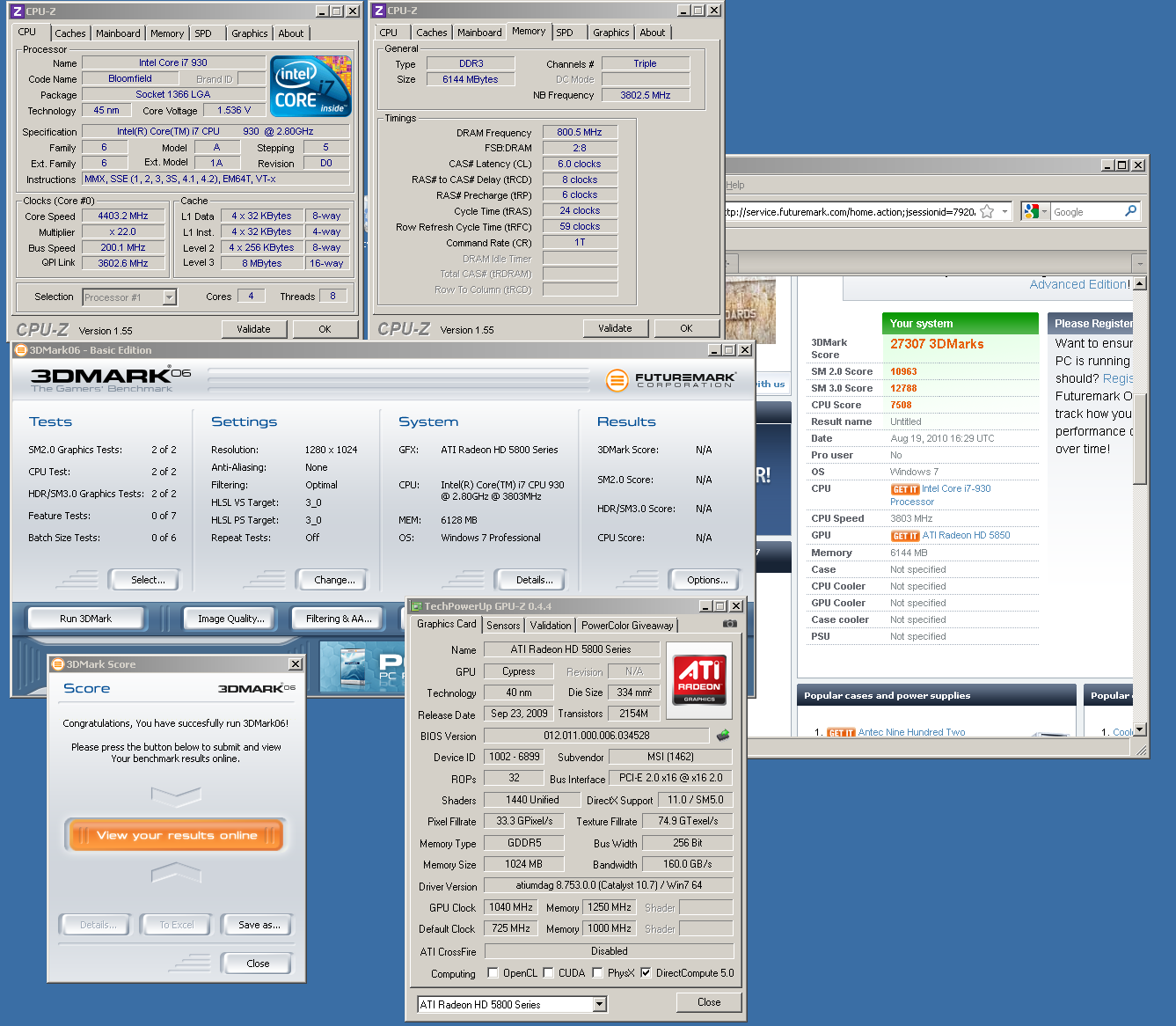
Task: Toggle the PhysX checkbox in GPU-Z
Action: (598, 972)
